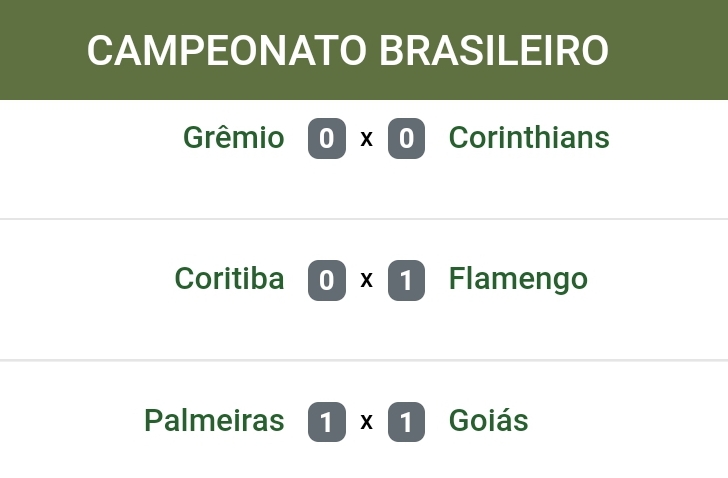The height and width of the screenshot is (478, 728).
Task: Open the Grêmio team link
Action: click(x=233, y=138)
